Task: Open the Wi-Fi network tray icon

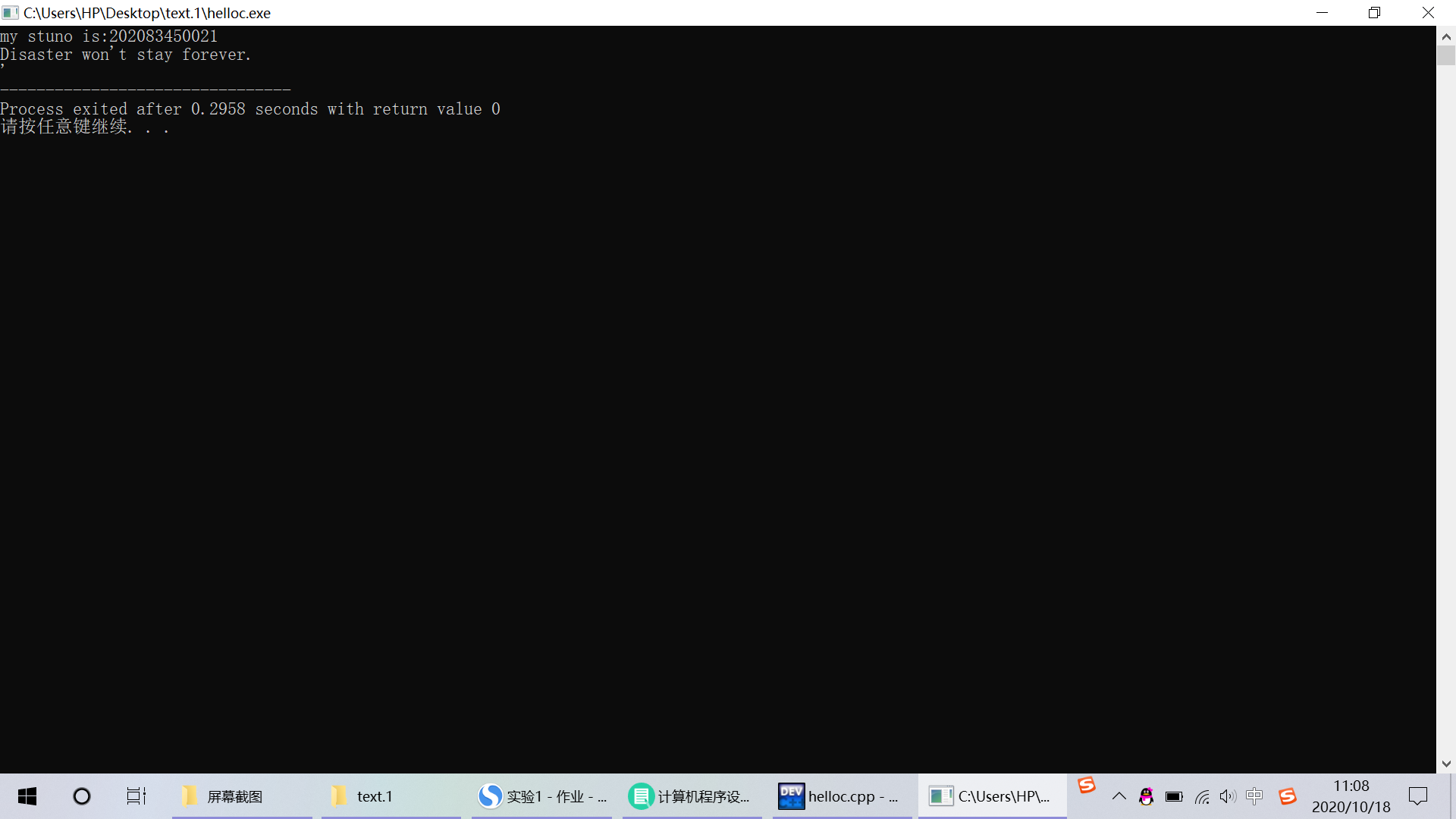Action: 1201,796
